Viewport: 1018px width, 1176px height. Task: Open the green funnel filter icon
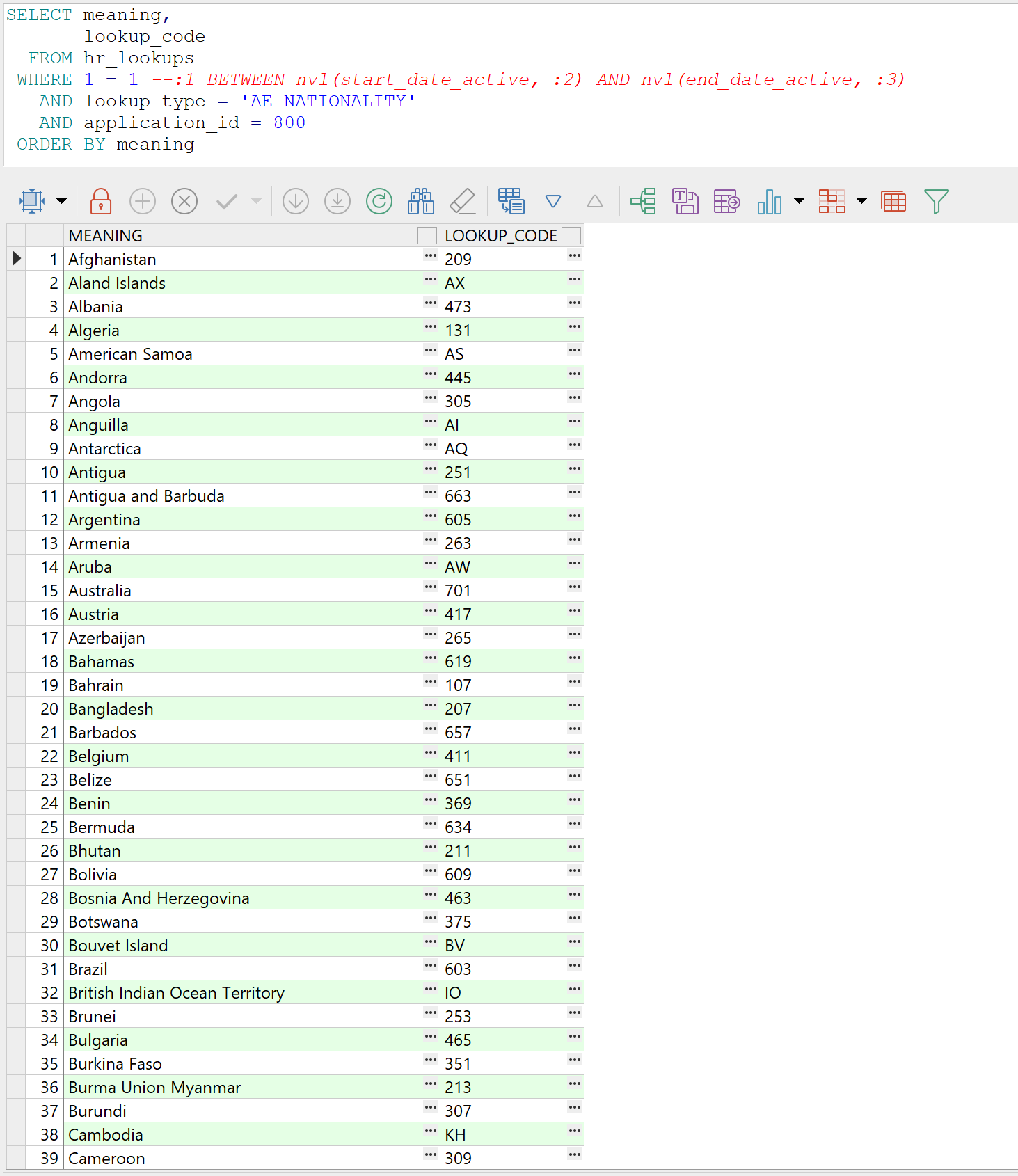pyautogui.click(x=936, y=202)
